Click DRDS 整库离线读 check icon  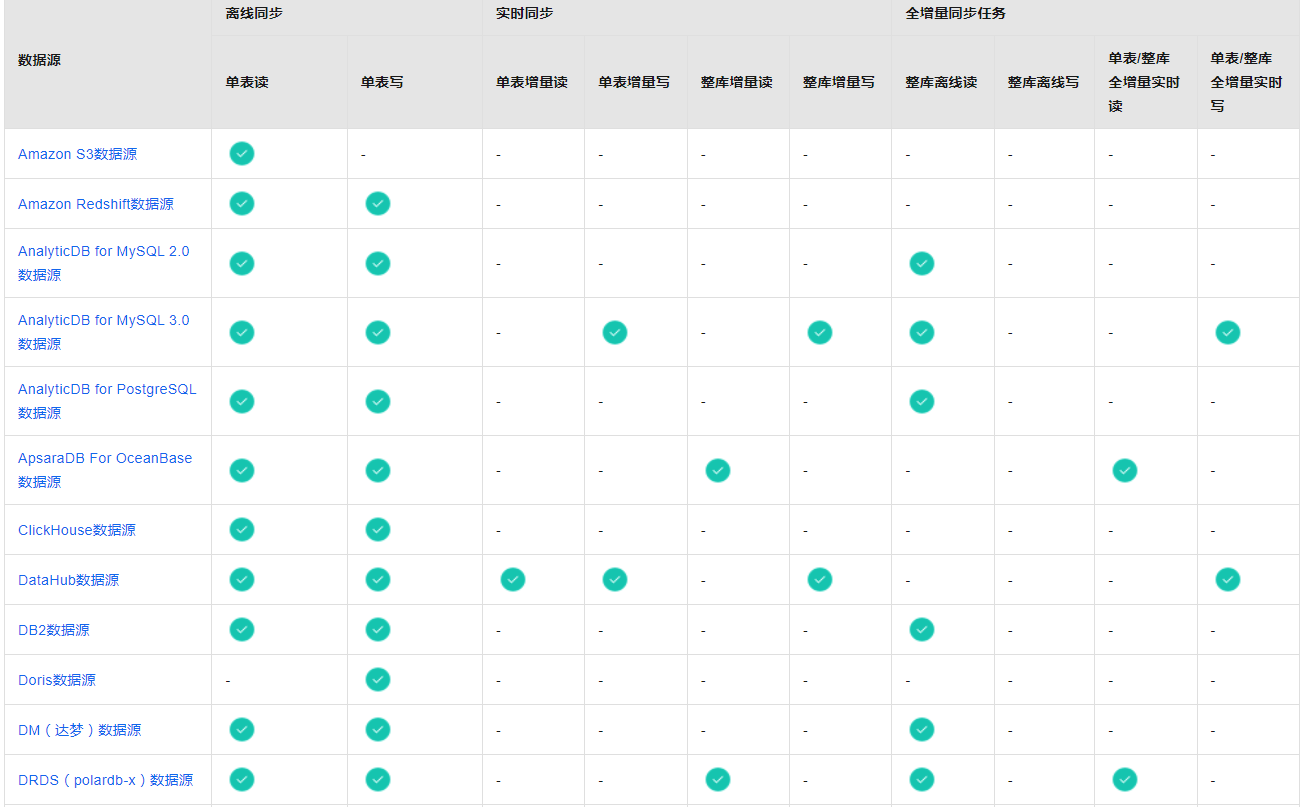(x=922, y=780)
